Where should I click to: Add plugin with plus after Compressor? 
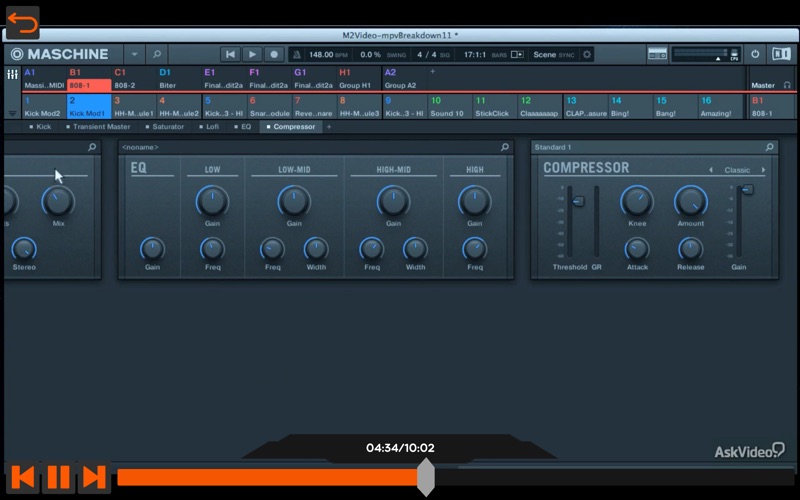[329, 127]
